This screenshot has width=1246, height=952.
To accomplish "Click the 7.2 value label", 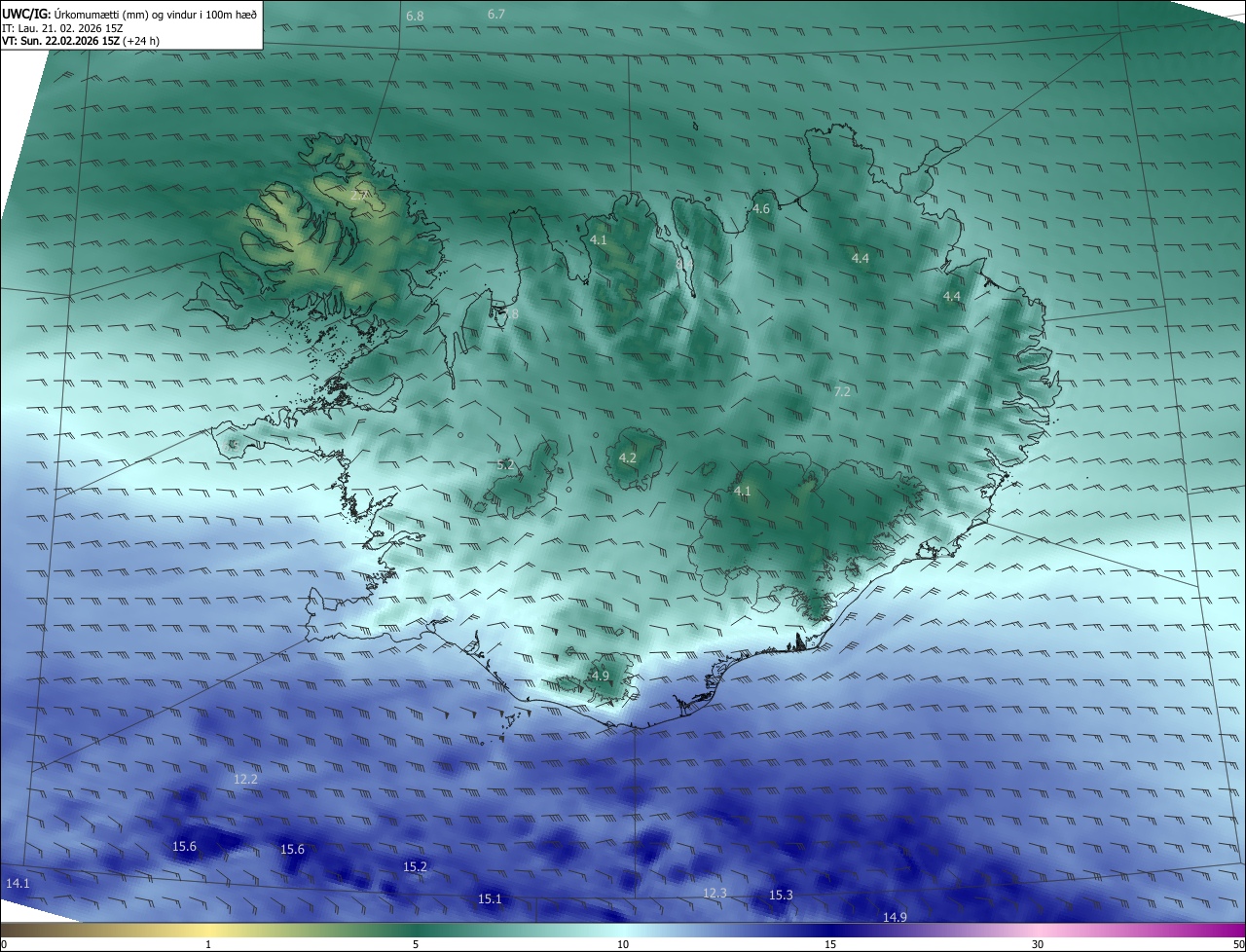I will [843, 391].
